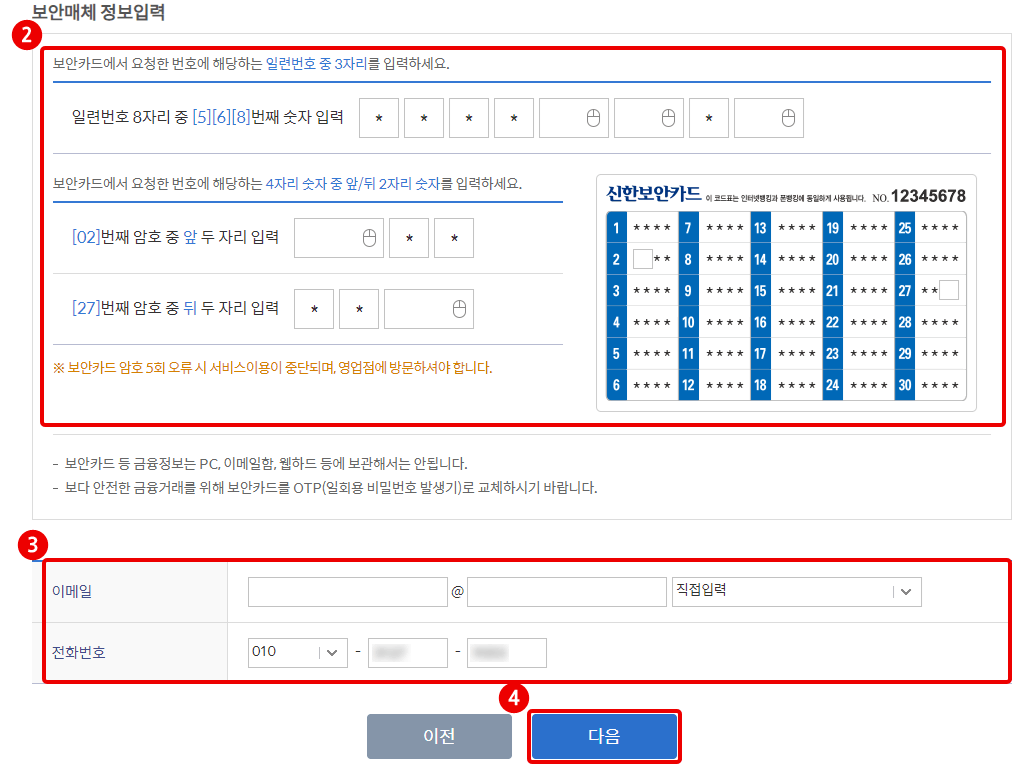Screen dimensions: 1036x768
Task: Click the red step 3 badge
Action: tap(32, 545)
